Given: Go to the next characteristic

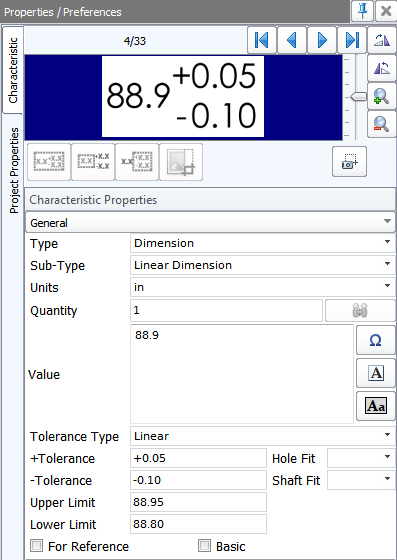Looking at the screenshot, I should (322, 40).
